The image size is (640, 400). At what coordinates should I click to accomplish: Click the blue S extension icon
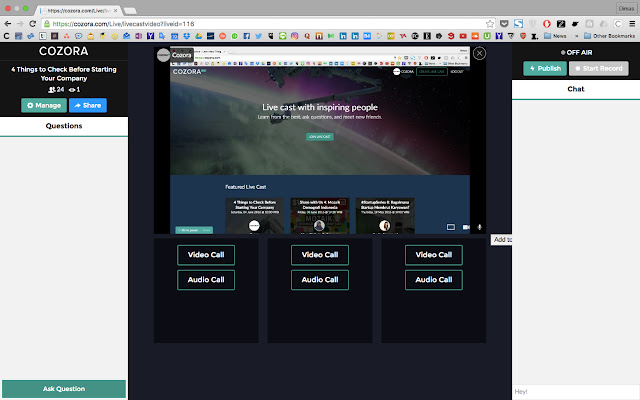(518, 24)
